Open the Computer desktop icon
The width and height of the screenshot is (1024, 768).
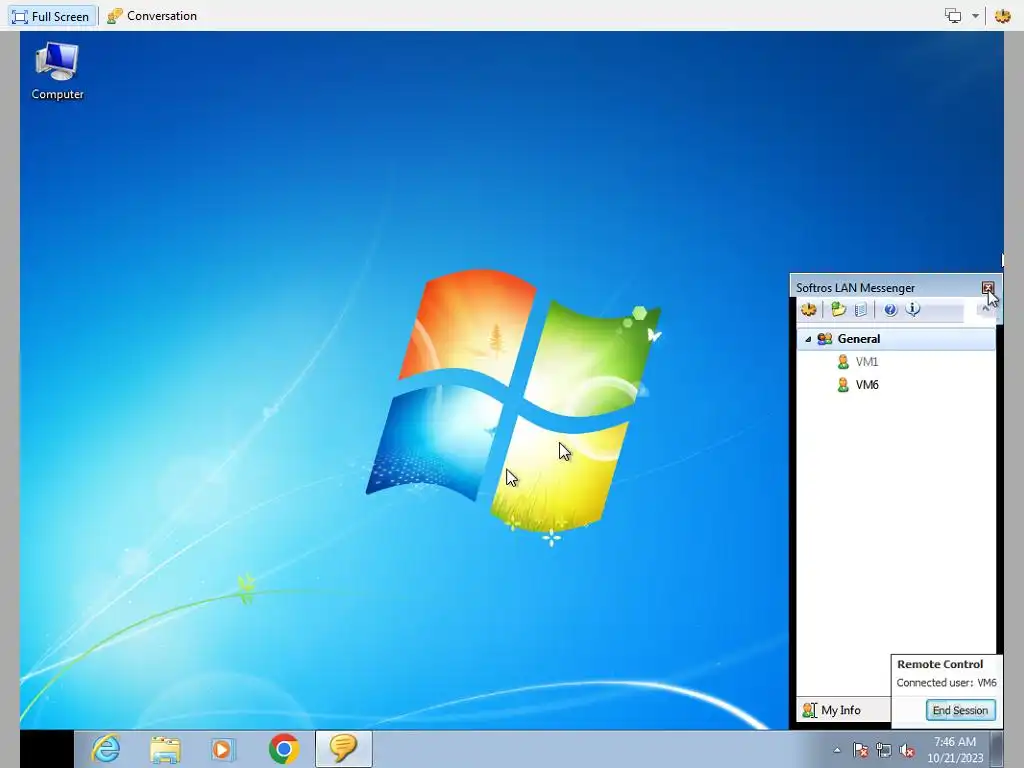[x=57, y=71]
